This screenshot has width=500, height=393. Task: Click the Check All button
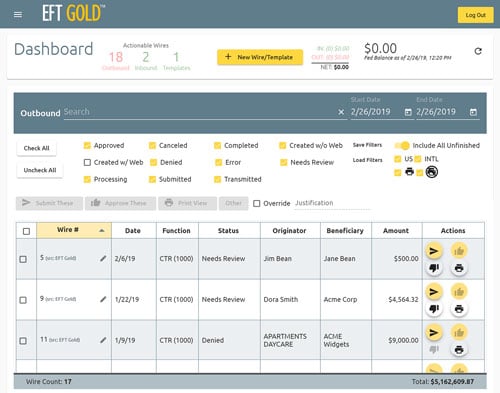click(x=36, y=148)
